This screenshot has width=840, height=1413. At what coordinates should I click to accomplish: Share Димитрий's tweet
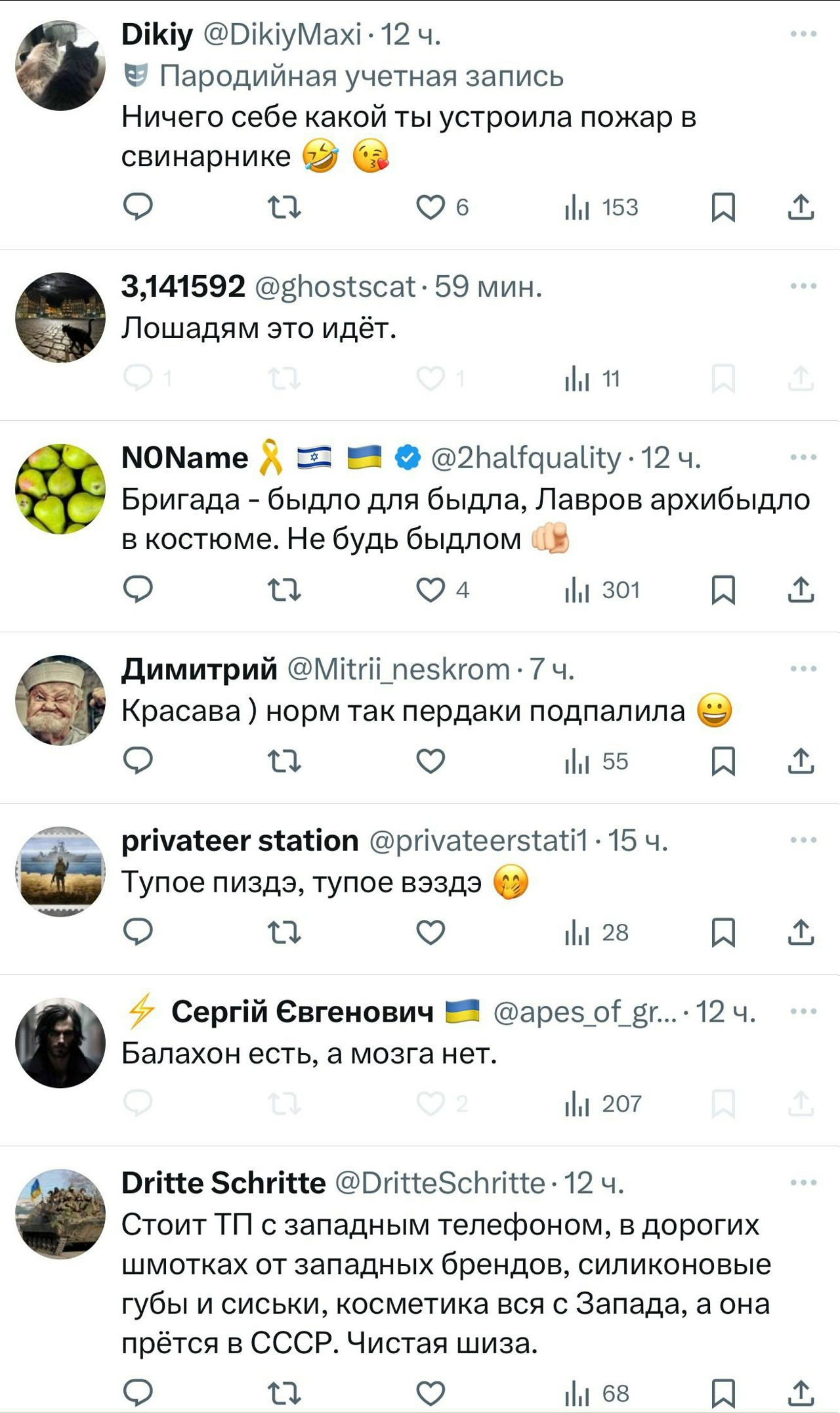(801, 761)
